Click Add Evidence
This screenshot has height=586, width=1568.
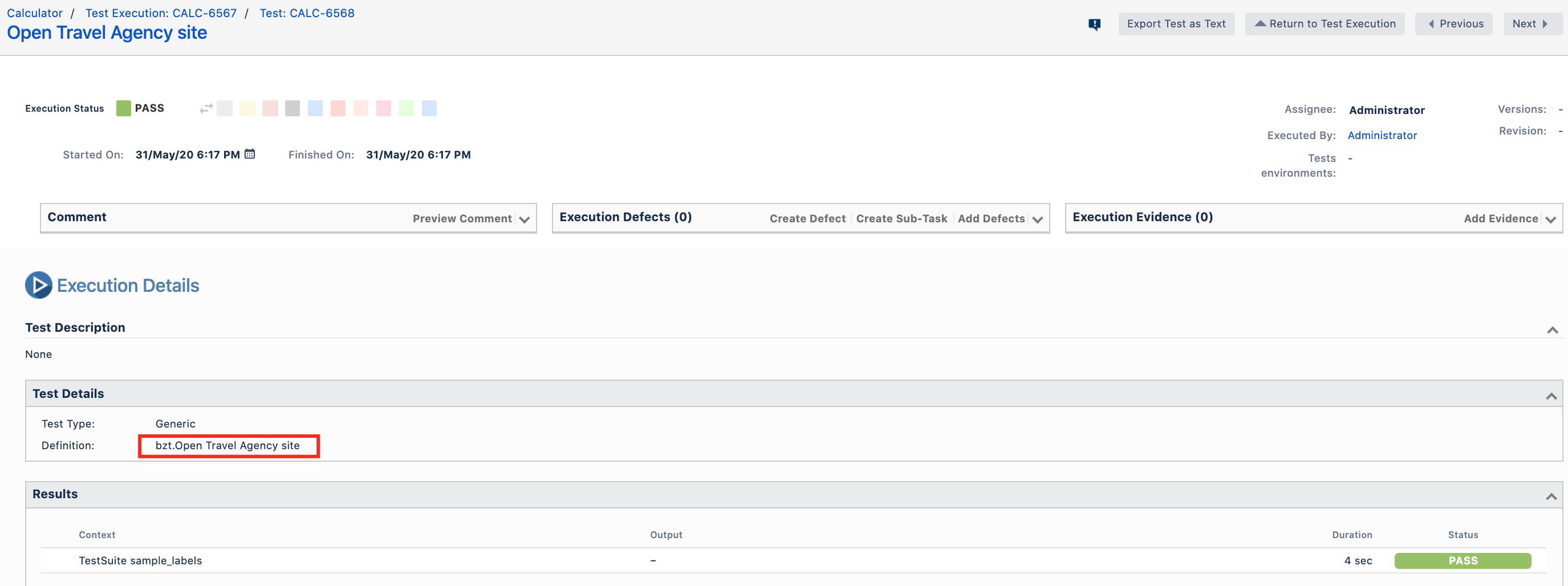(1501, 218)
